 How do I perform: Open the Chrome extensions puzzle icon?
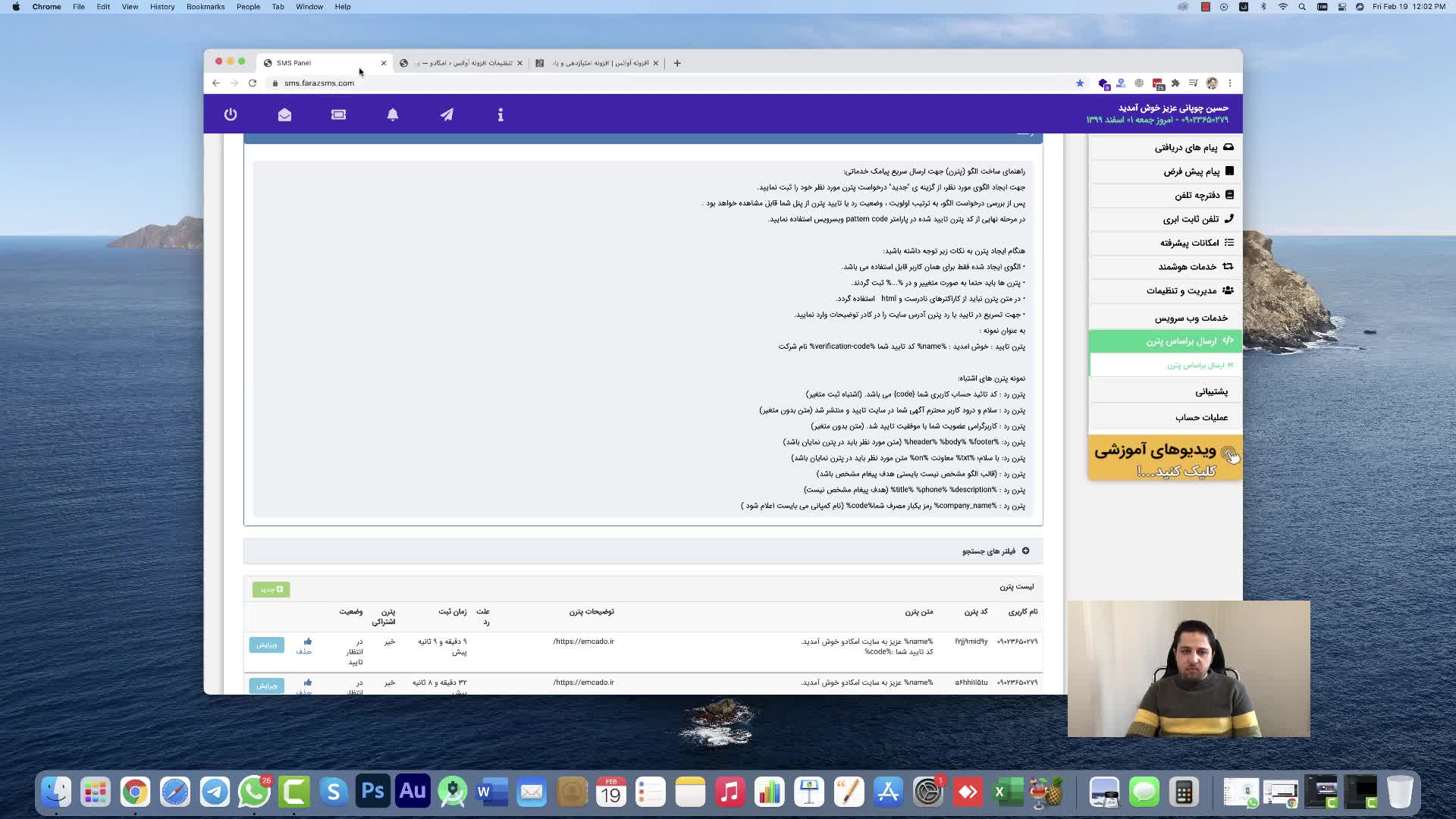pyautogui.click(x=1175, y=83)
